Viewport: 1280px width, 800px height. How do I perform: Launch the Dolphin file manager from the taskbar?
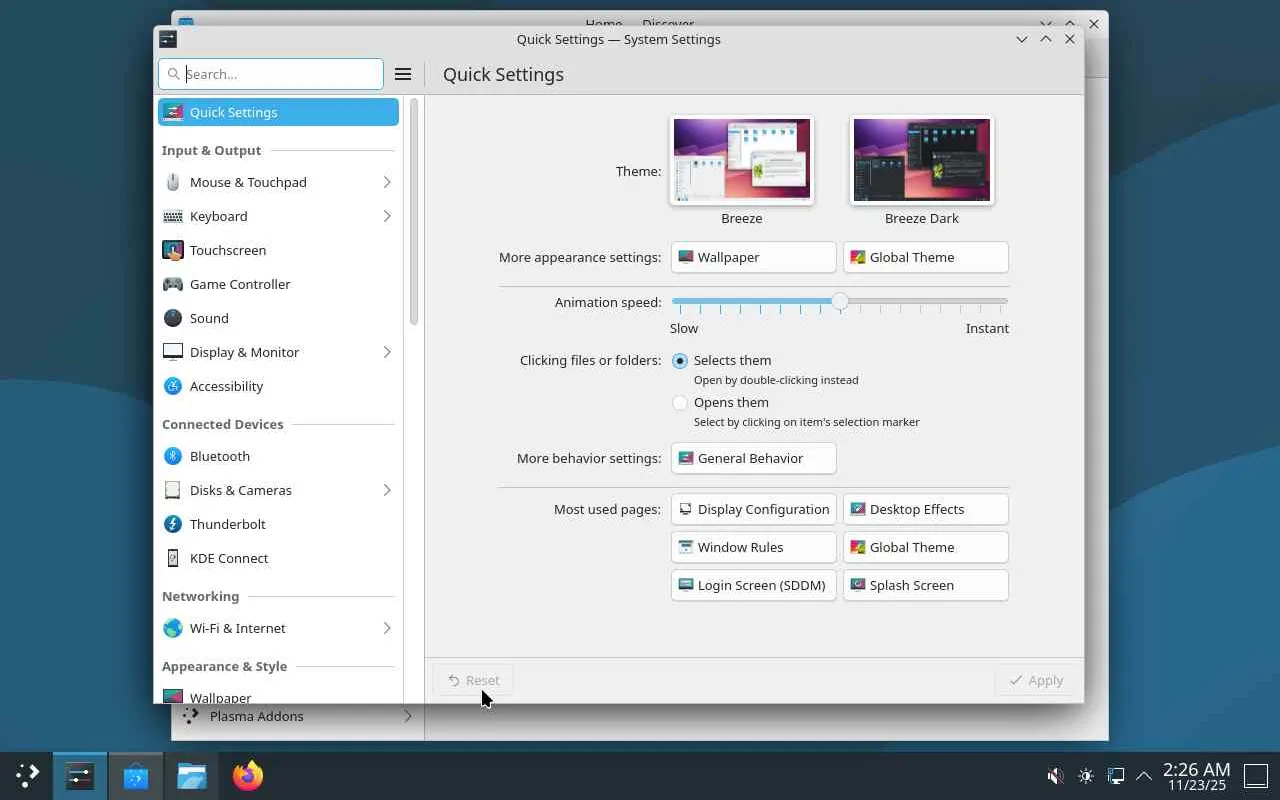191,775
